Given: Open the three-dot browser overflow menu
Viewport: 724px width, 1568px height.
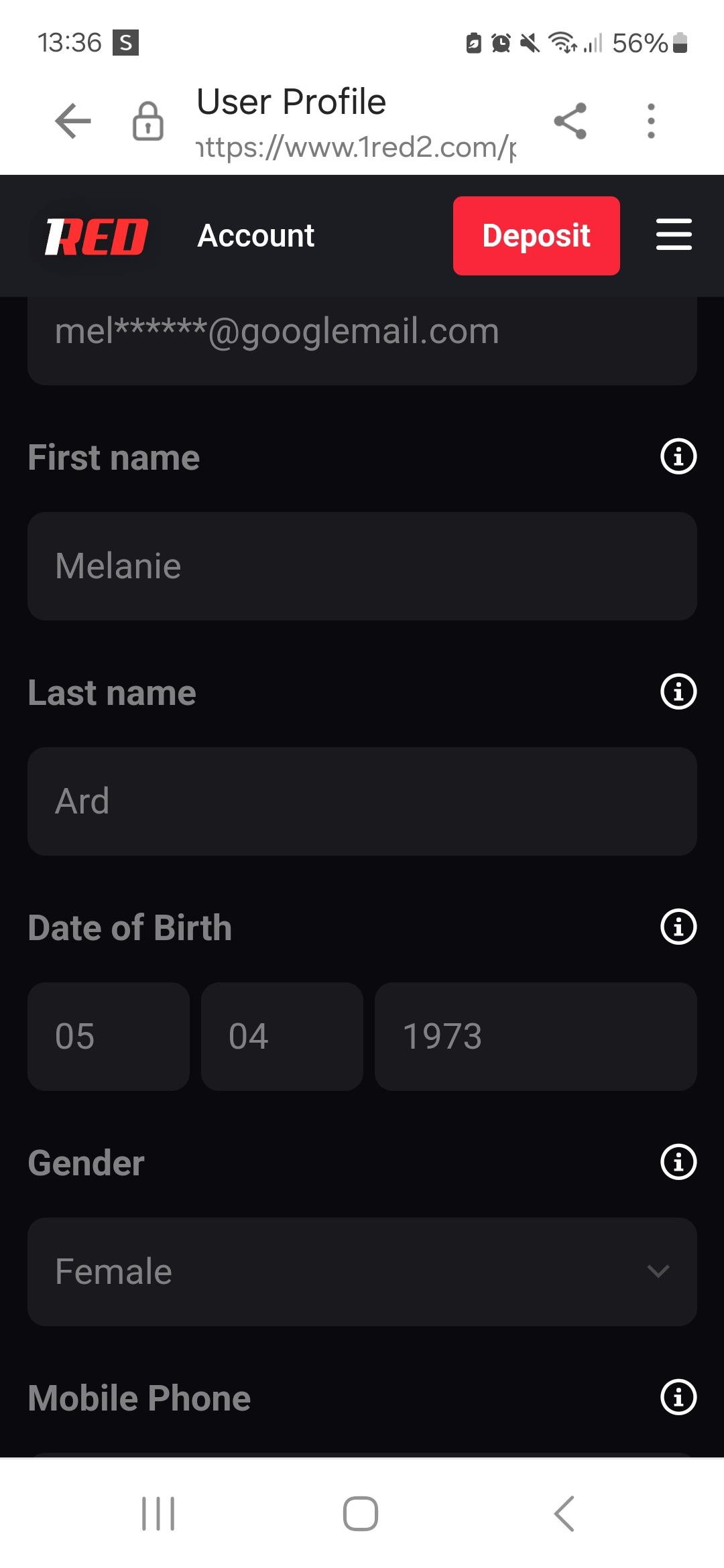Looking at the screenshot, I should pyautogui.click(x=651, y=121).
